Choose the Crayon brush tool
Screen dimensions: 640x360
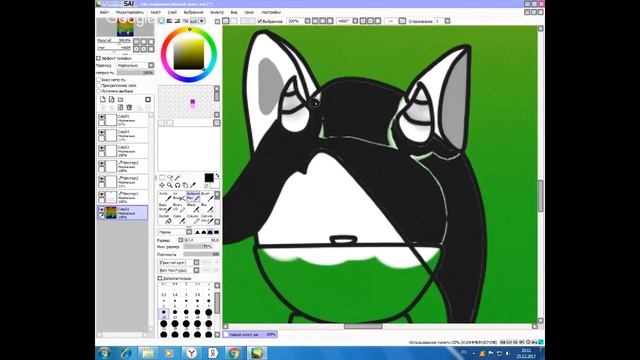click(193, 219)
